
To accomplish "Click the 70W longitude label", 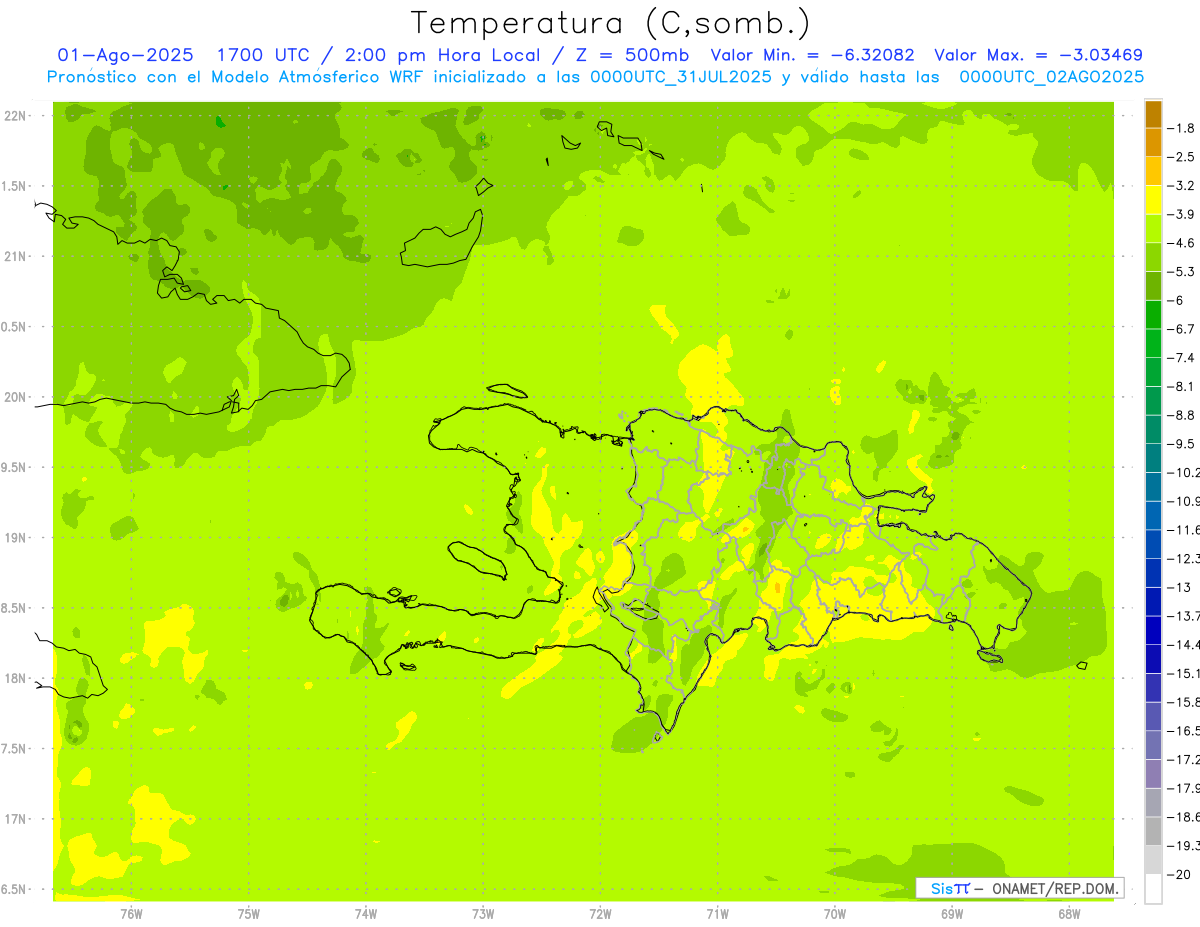I will pos(834,914).
